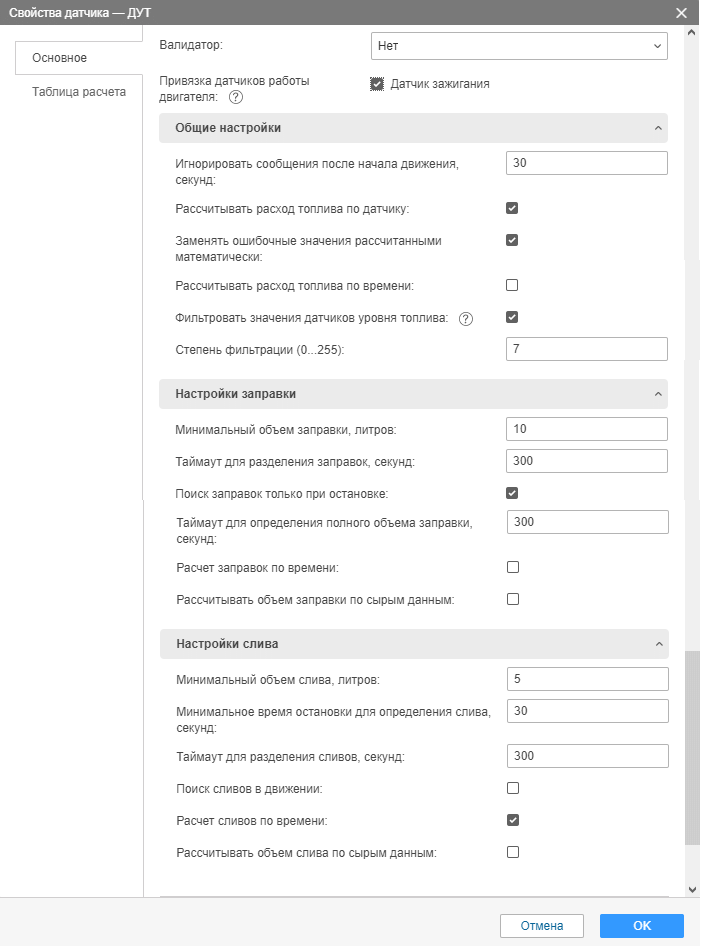Toggle the Датчик зажигания checkbox
This screenshot has height=946, width=702.
(377, 84)
